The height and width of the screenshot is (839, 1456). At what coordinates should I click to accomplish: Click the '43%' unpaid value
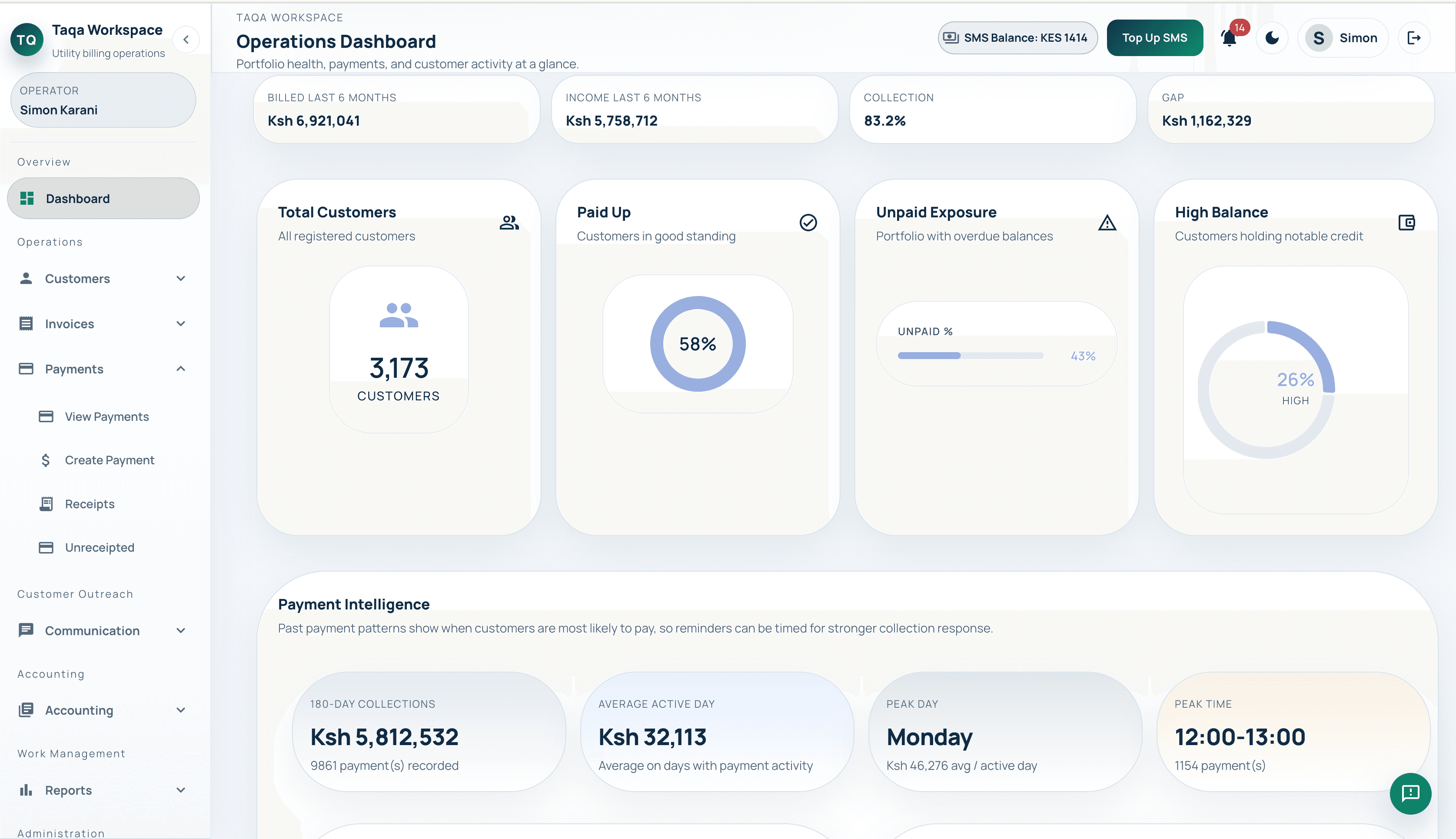tap(1083, 356)
